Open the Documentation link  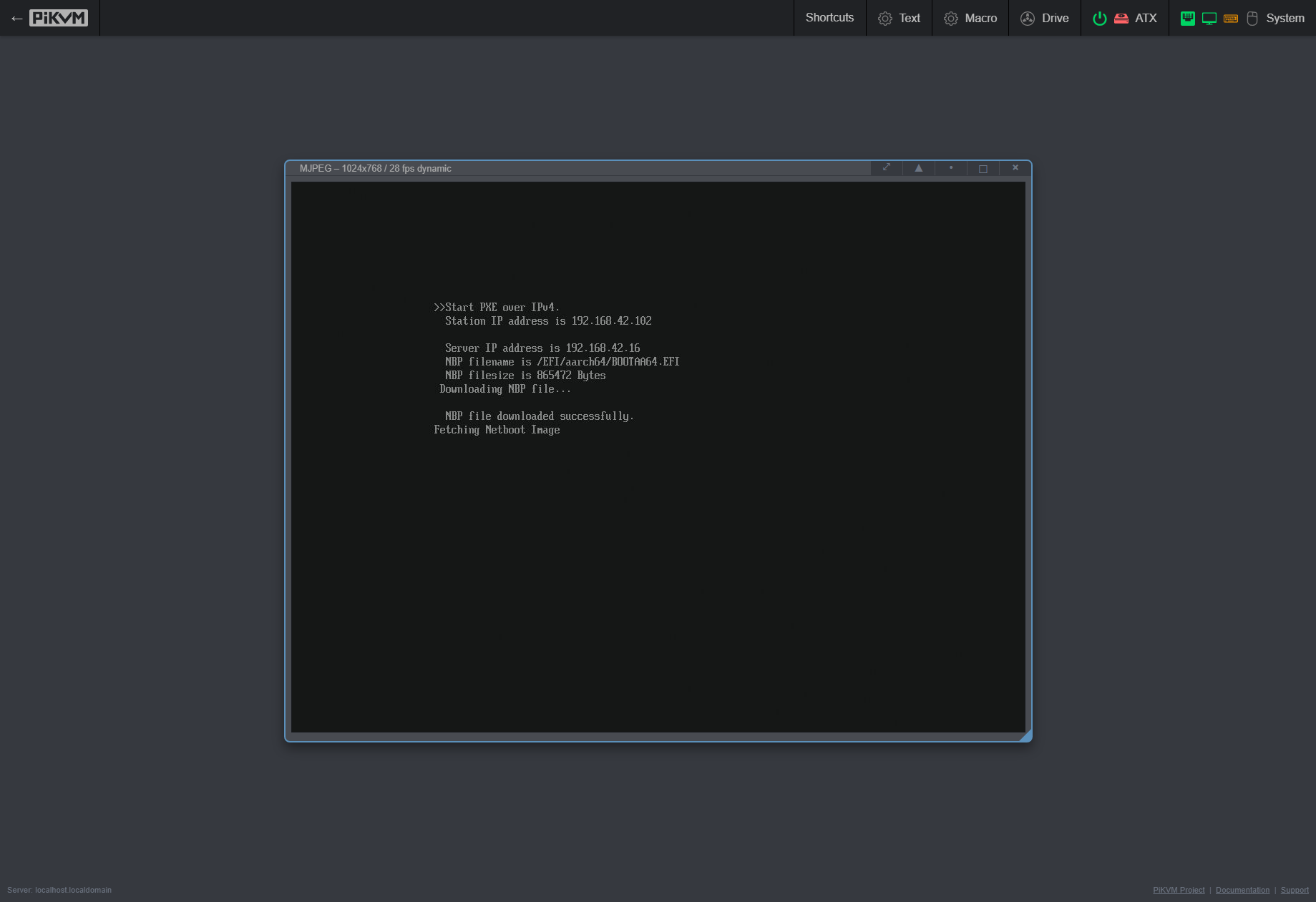coord(1242,890)
